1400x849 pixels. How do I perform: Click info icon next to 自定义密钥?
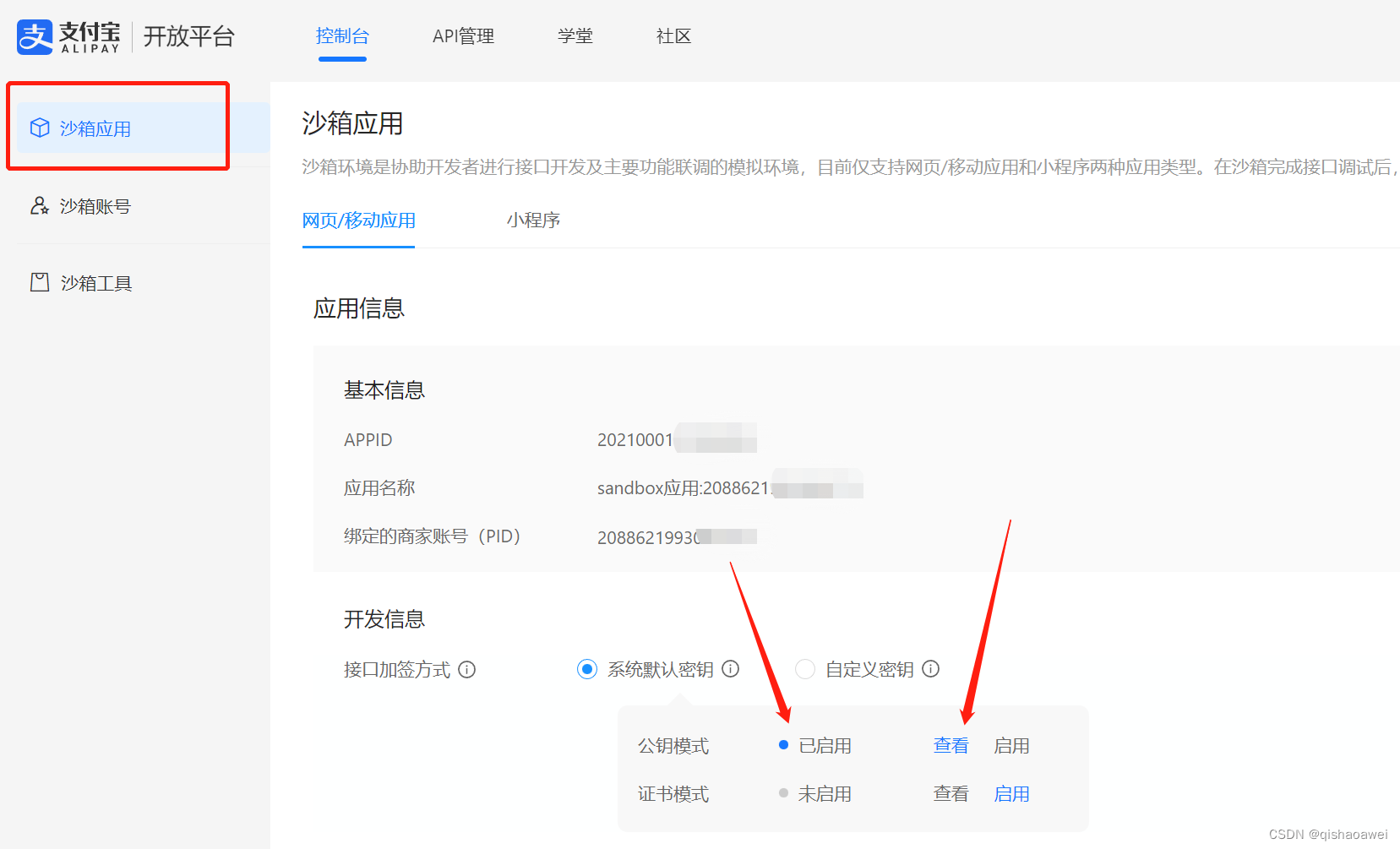tap(931, 669)
